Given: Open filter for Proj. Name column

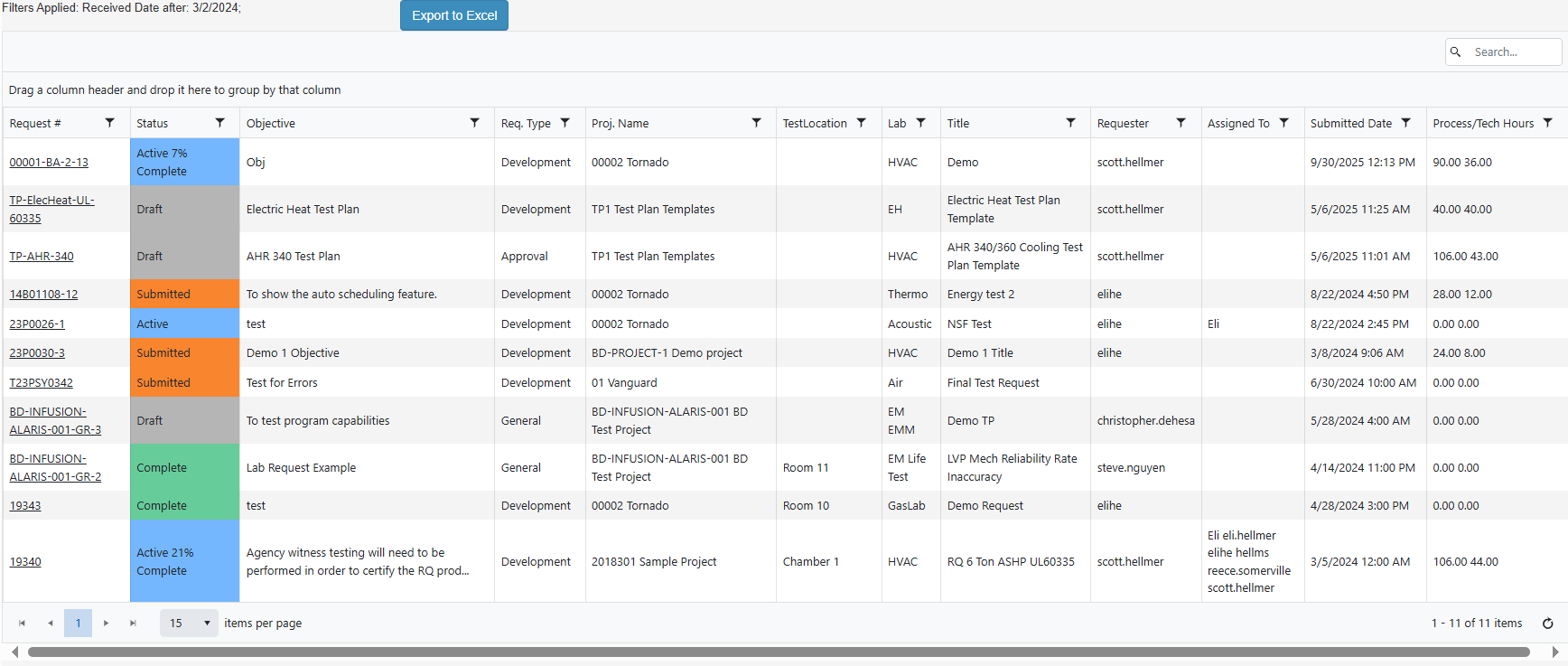Looking at the screenshot, I should [756, 123].
